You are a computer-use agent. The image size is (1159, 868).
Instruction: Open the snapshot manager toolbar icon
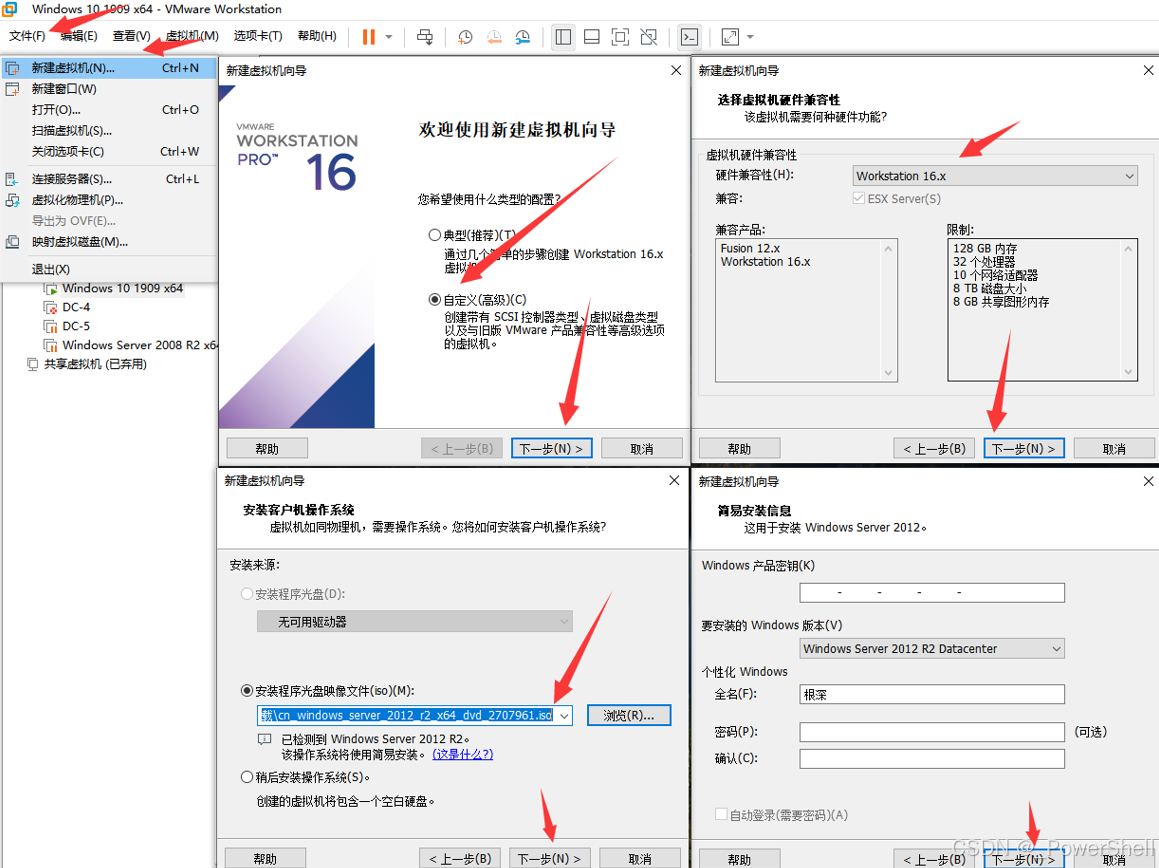[523, 37]
